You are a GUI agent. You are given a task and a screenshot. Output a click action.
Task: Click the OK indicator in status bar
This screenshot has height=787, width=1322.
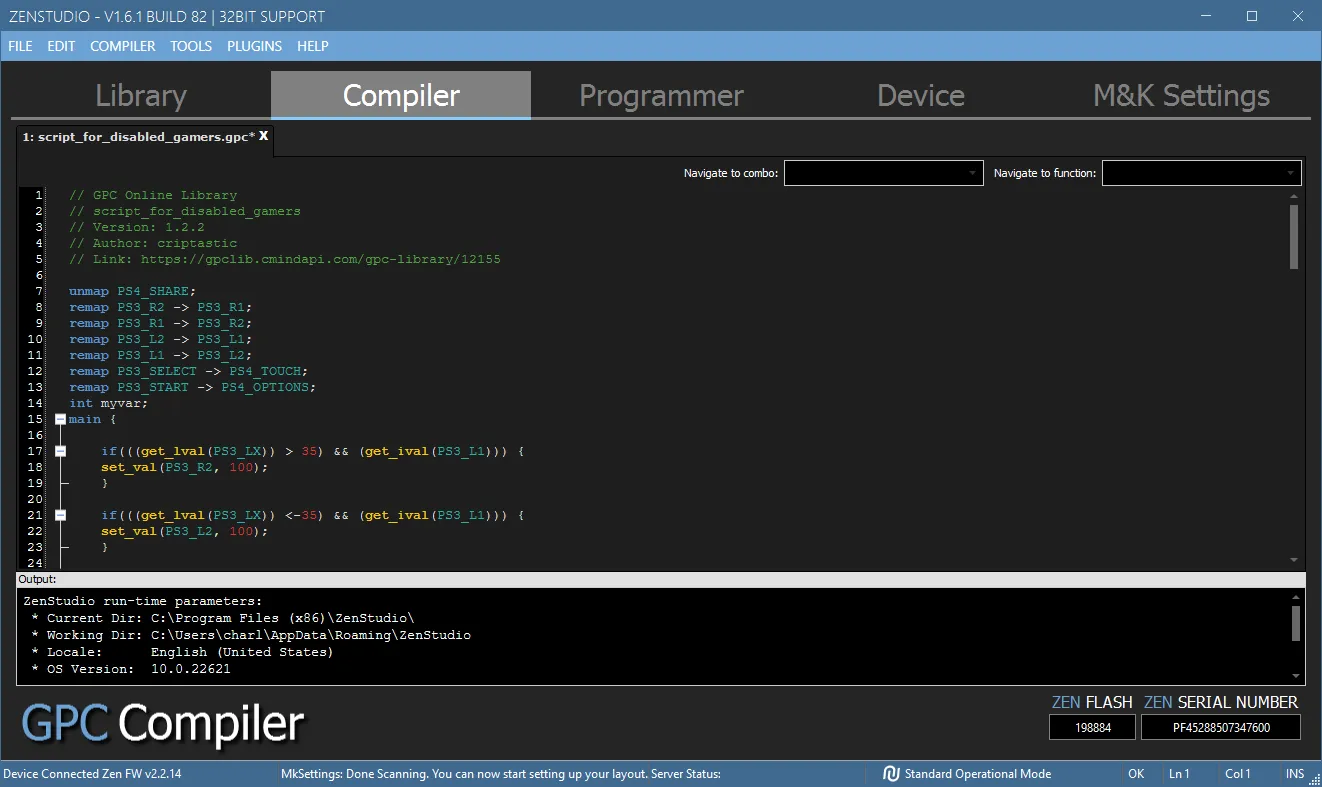[1136, 773]
